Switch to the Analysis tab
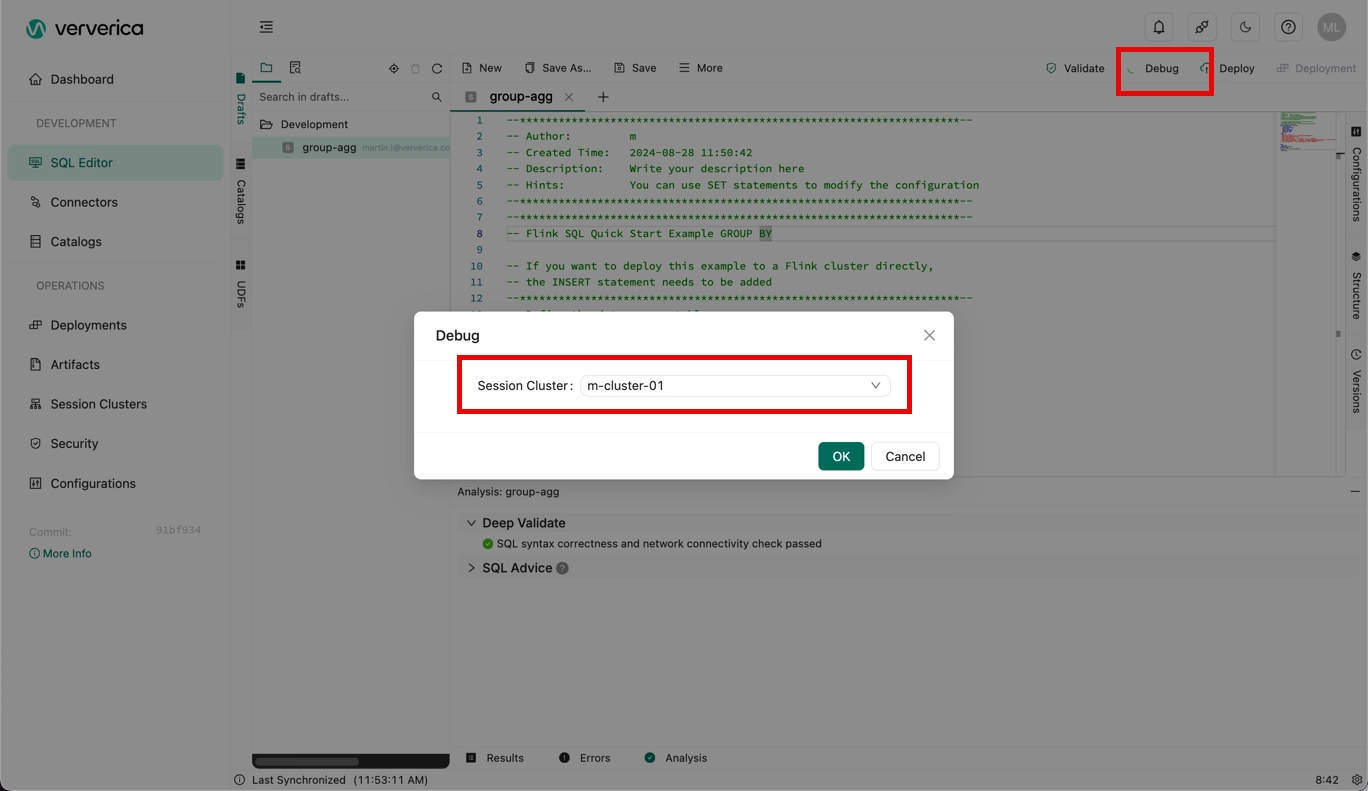This screenshot has height=791, width=1368. coord(676,758)
